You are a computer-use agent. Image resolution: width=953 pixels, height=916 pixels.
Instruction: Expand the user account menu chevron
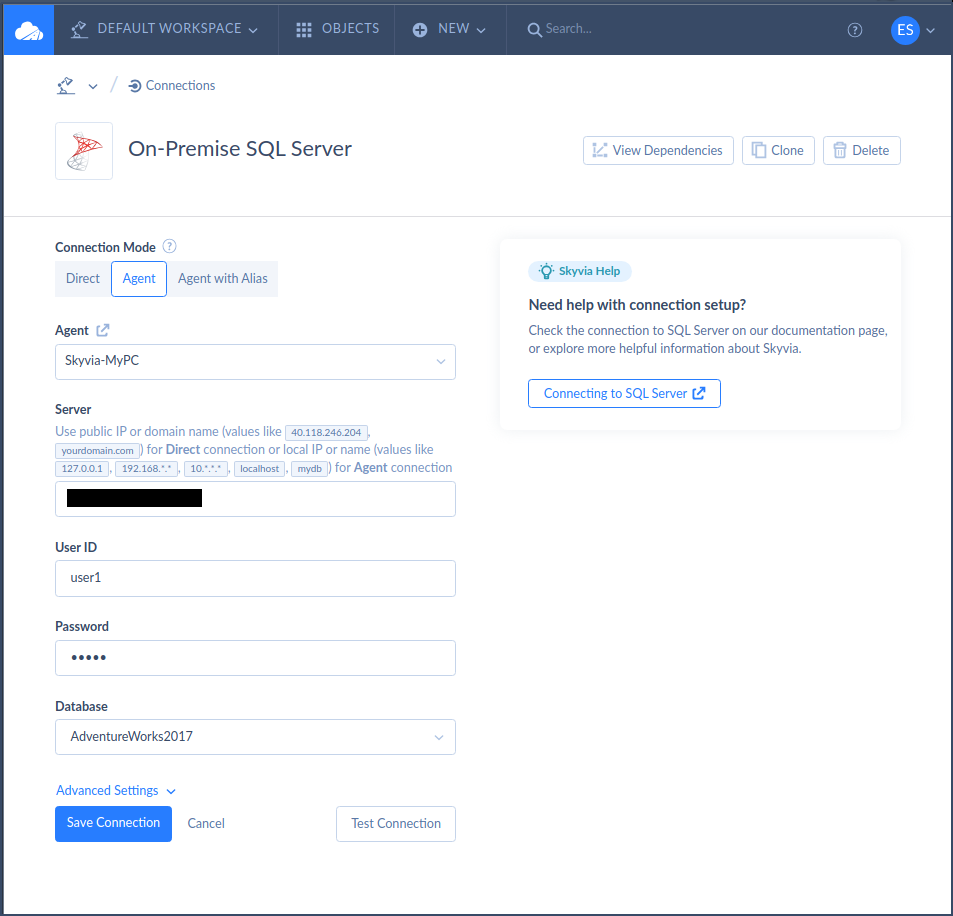click(931, 30)
